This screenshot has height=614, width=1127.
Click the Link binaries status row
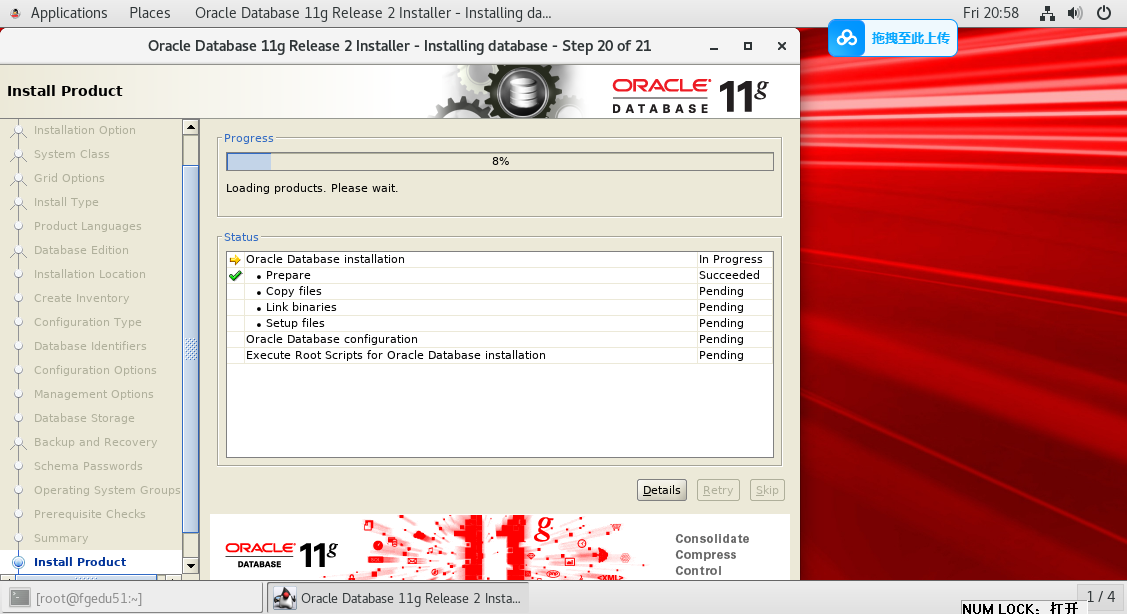pos(500,307)
